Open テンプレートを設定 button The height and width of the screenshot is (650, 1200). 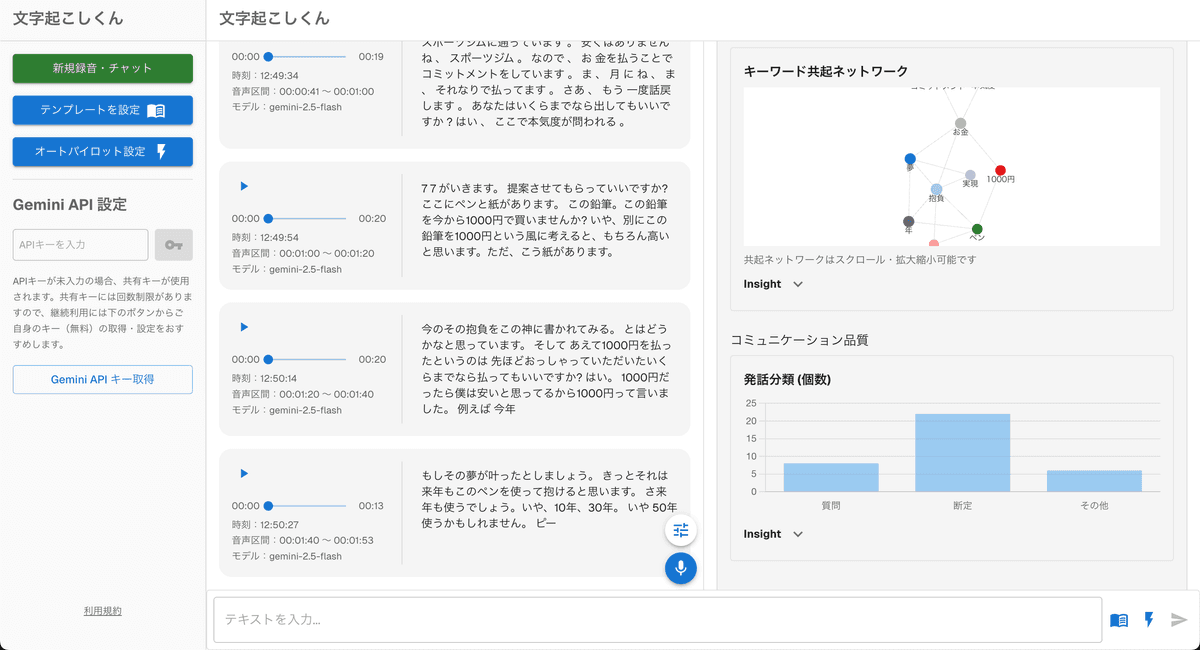coord(103,110)
